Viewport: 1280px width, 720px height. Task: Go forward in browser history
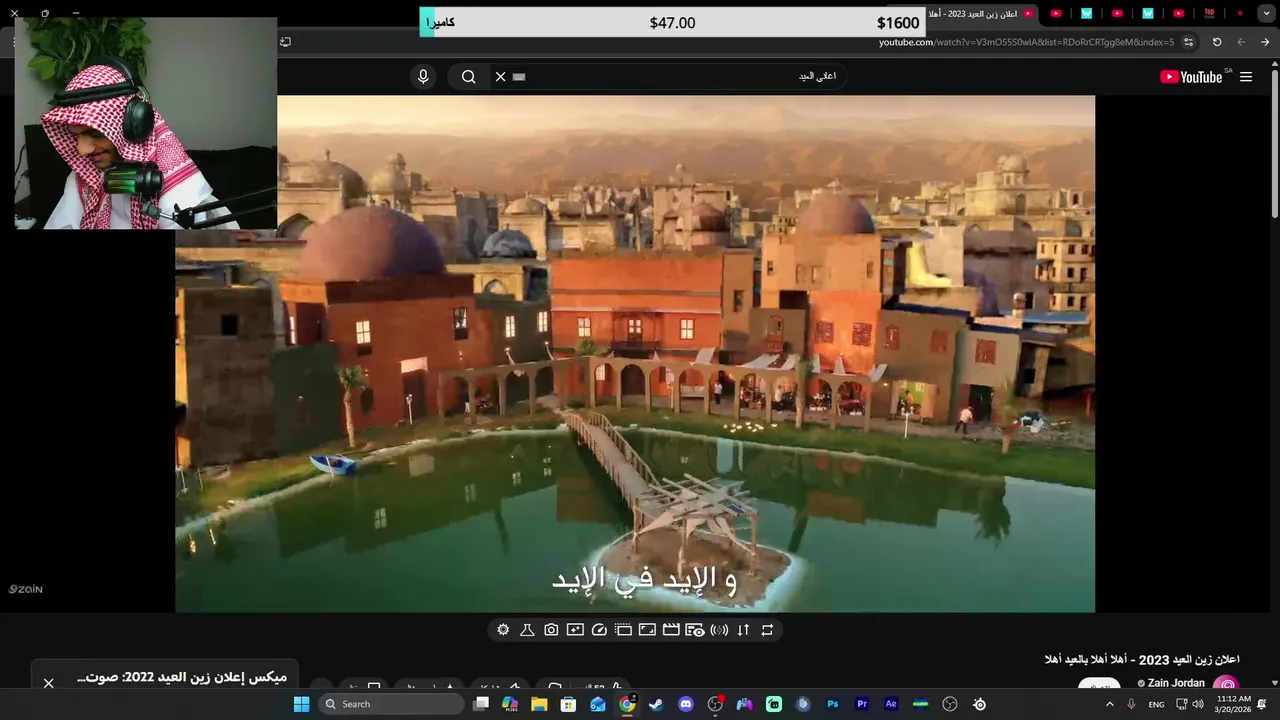(x=1241, y=42)
